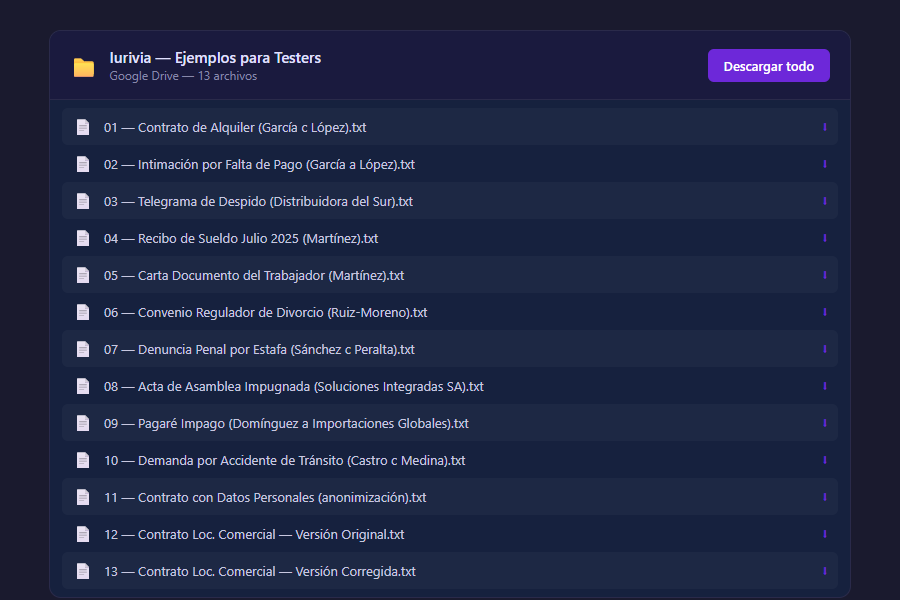Click document icon of 01 Contrato de Alquiler
900x600 pixels.
coord(83,127)
